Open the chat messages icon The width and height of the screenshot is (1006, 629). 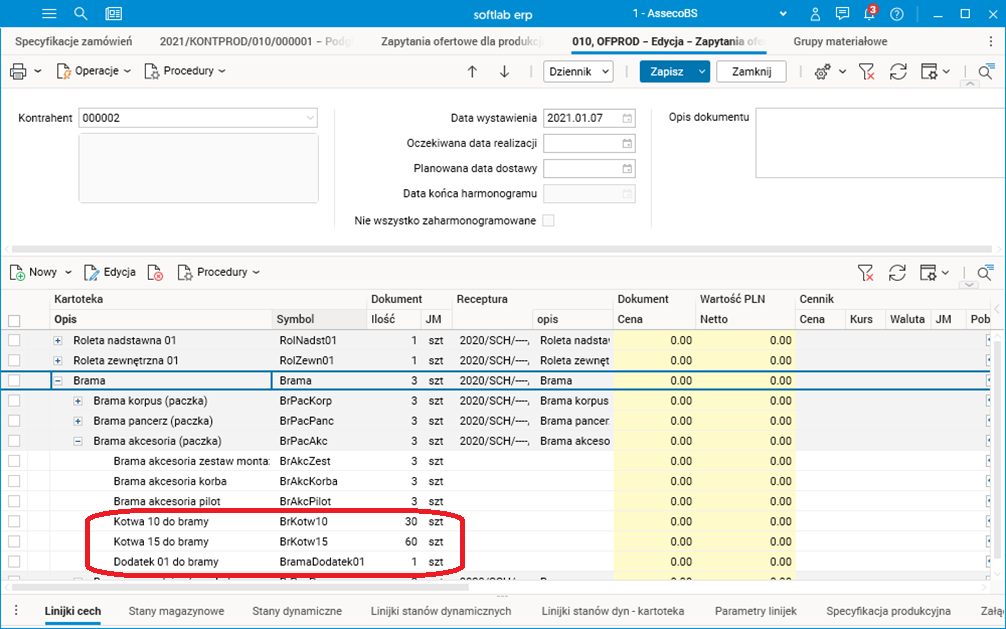(842, 13)
